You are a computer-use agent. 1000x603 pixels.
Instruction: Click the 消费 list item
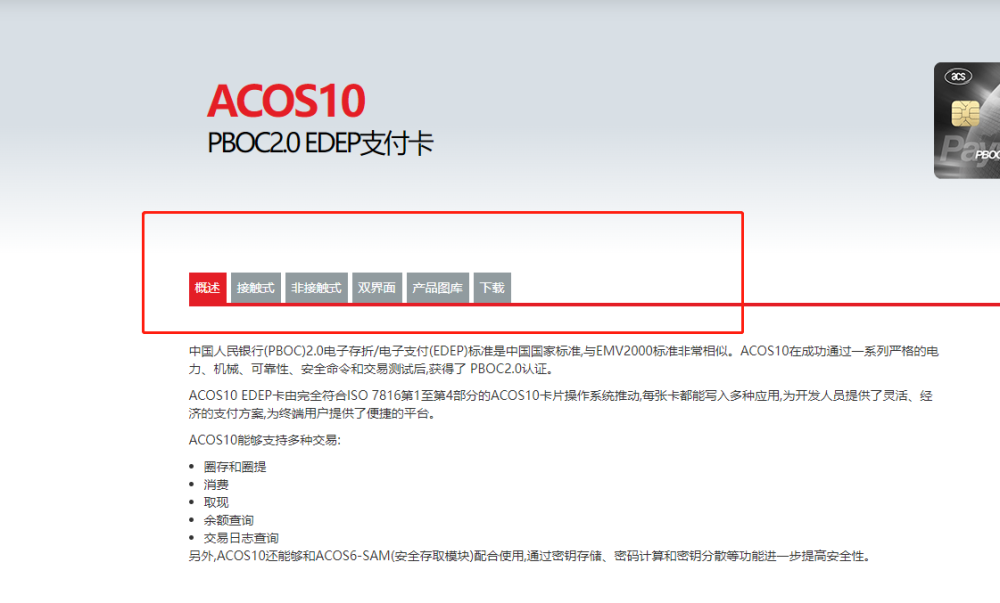[216, 484]
